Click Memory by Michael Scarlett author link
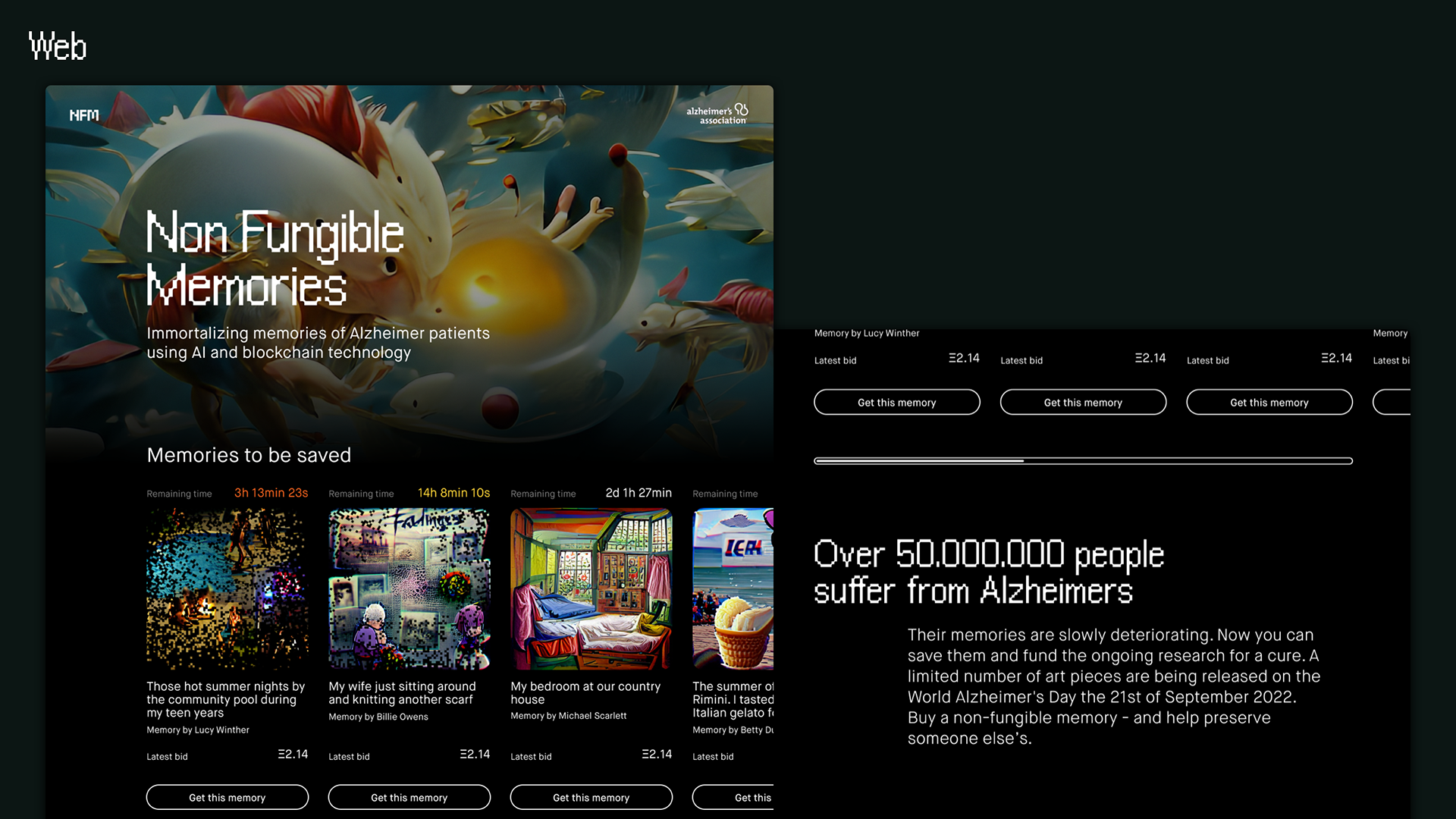Image resolution: width=1456 pixels, height=819 pixels. coord(569,716)
